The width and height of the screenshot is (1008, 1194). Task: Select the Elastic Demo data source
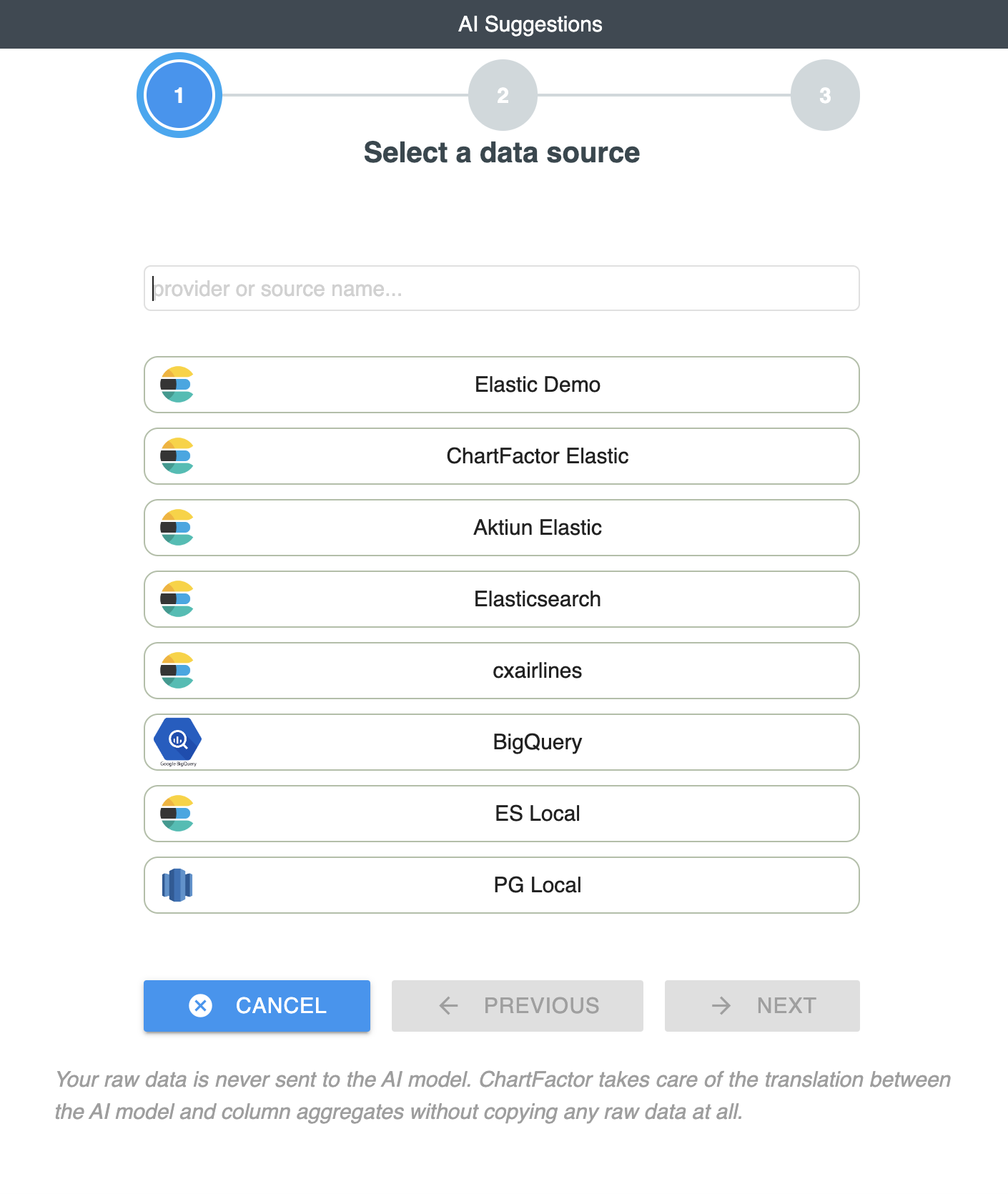[537, 385]
